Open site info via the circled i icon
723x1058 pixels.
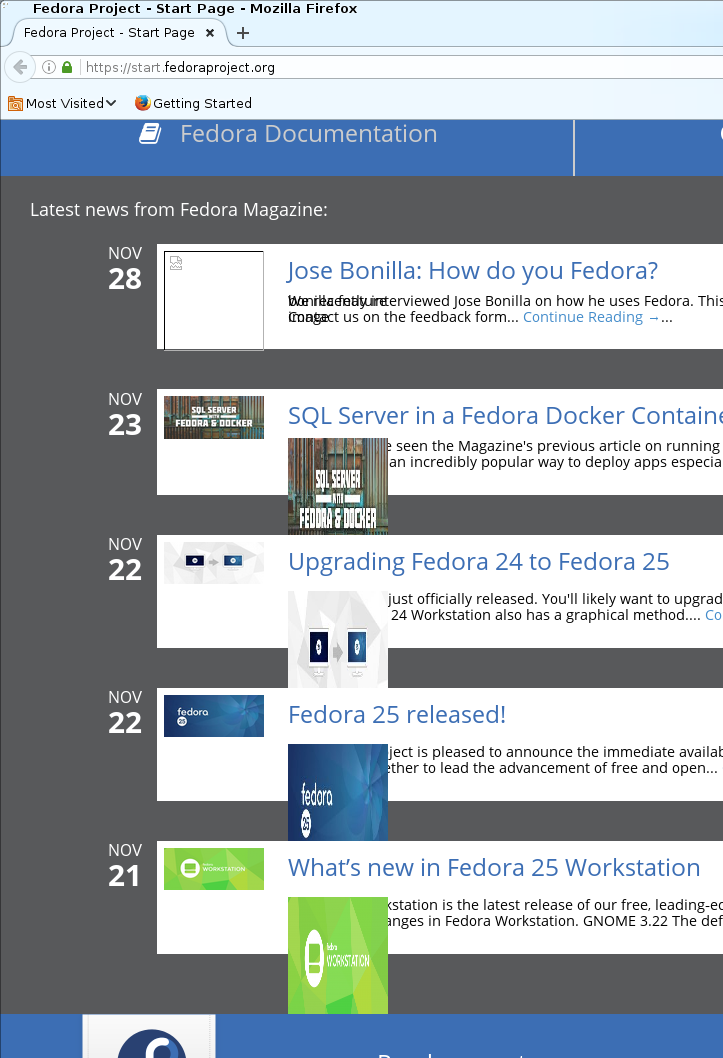(49, 67)
